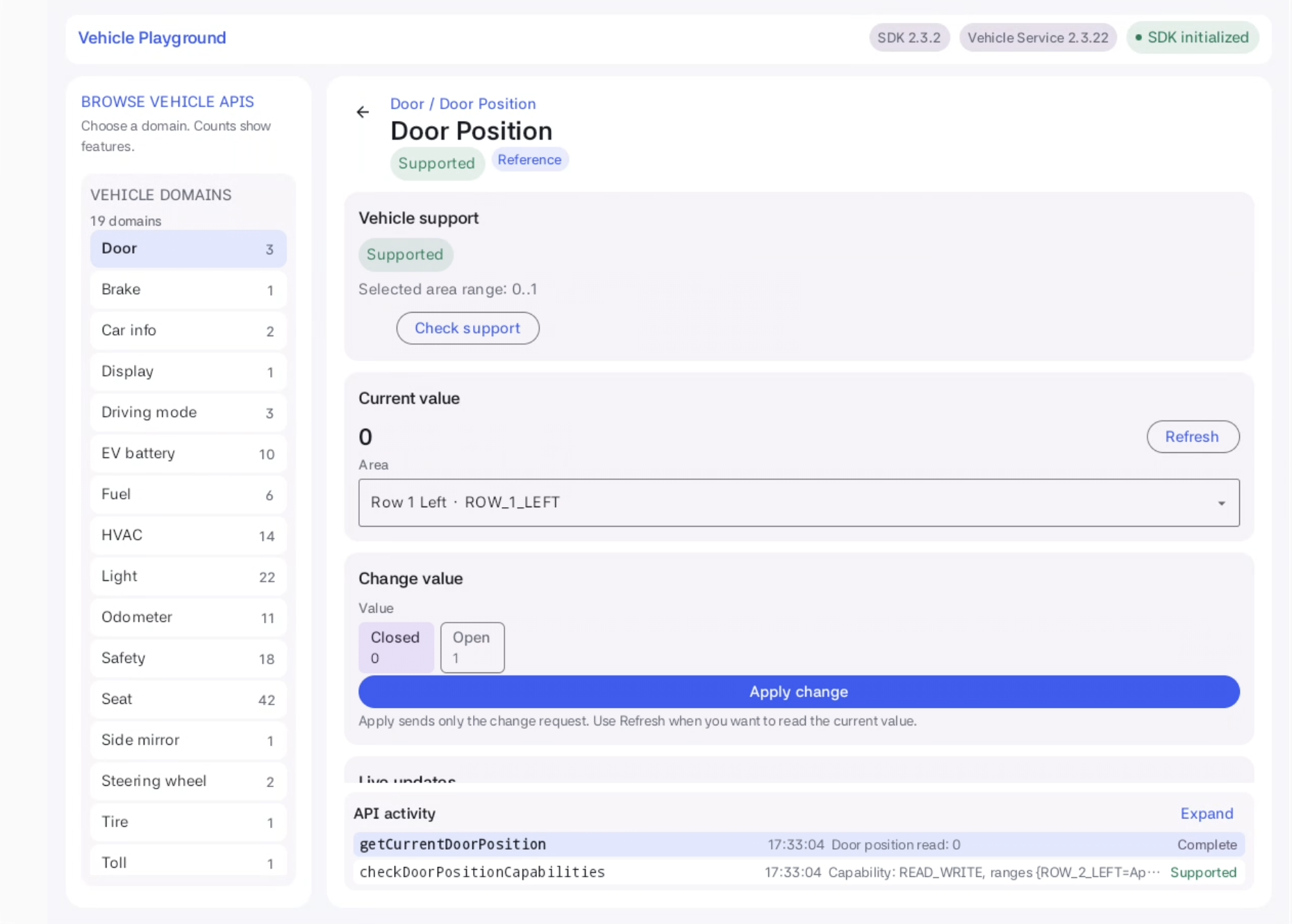
Task: Open the Car info domain
Action: [x=188, y=331]
